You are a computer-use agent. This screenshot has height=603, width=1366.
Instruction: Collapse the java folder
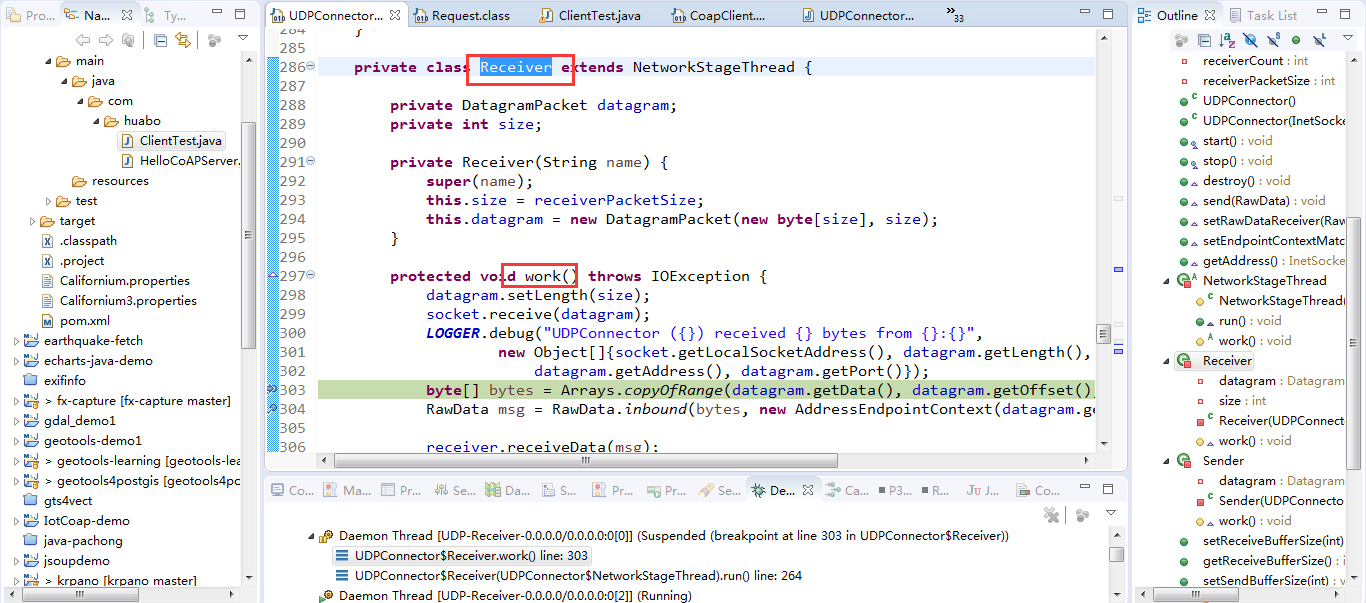pyautogui.click(x=63, y=81)
